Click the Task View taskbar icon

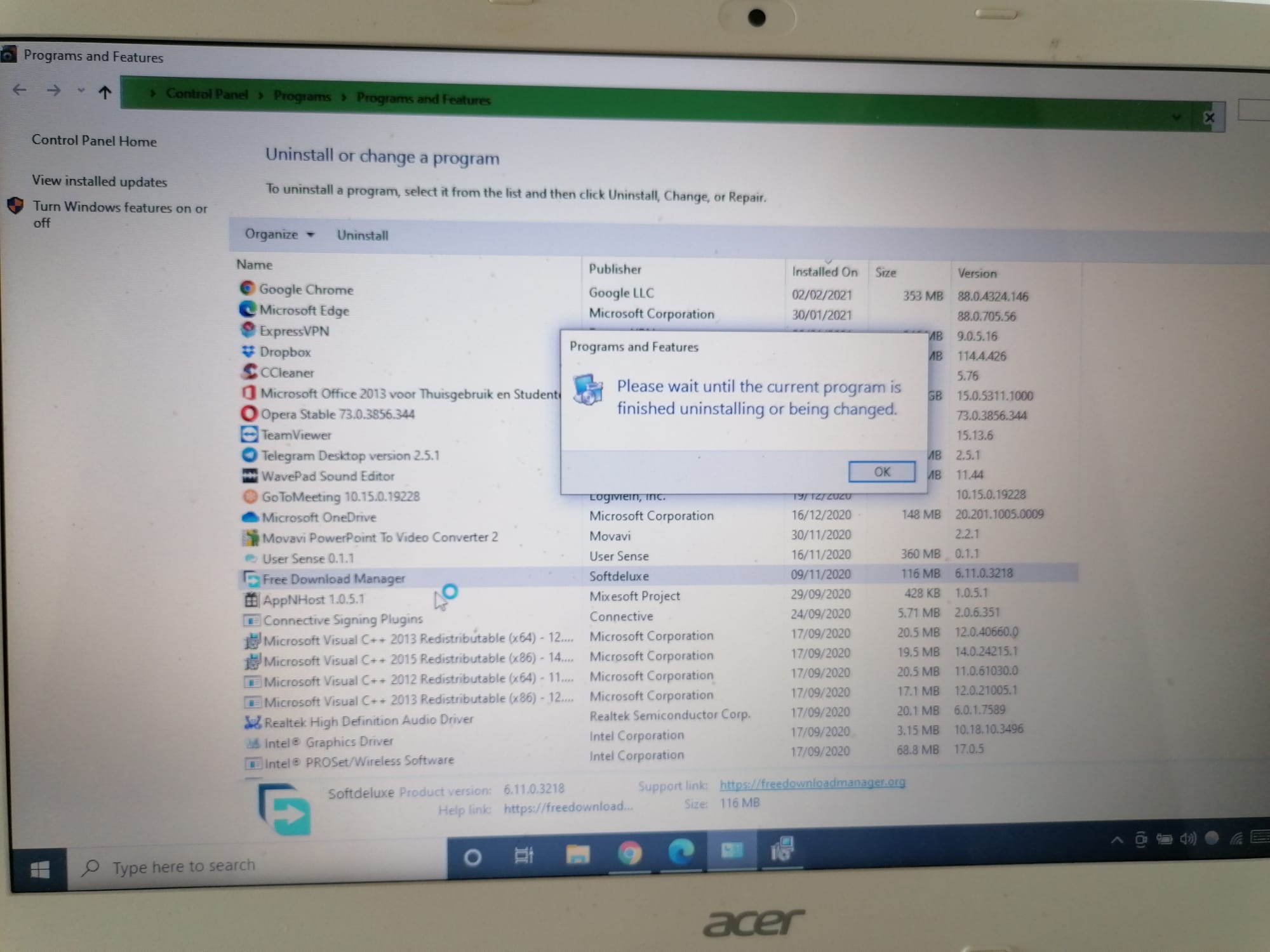(524, 856)
